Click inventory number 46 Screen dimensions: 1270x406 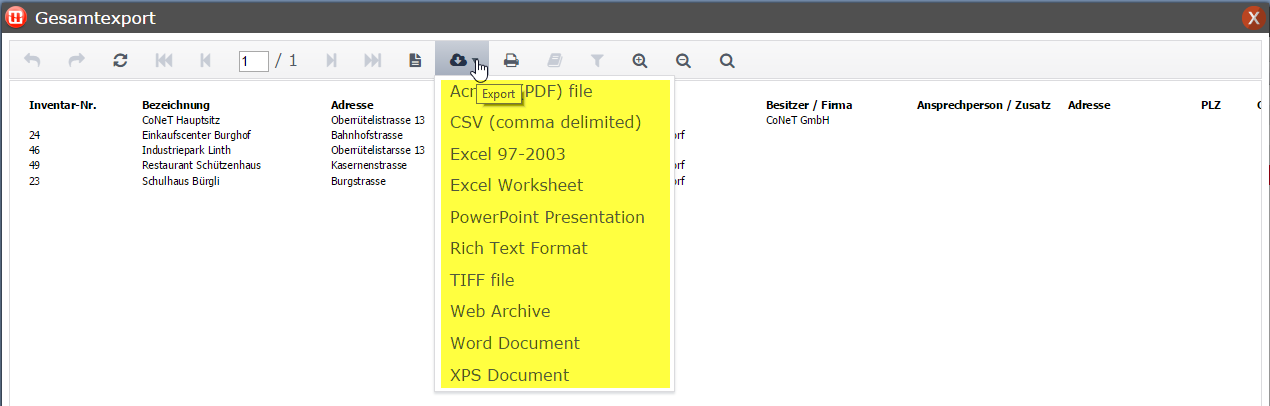click(x=35, y=150)
